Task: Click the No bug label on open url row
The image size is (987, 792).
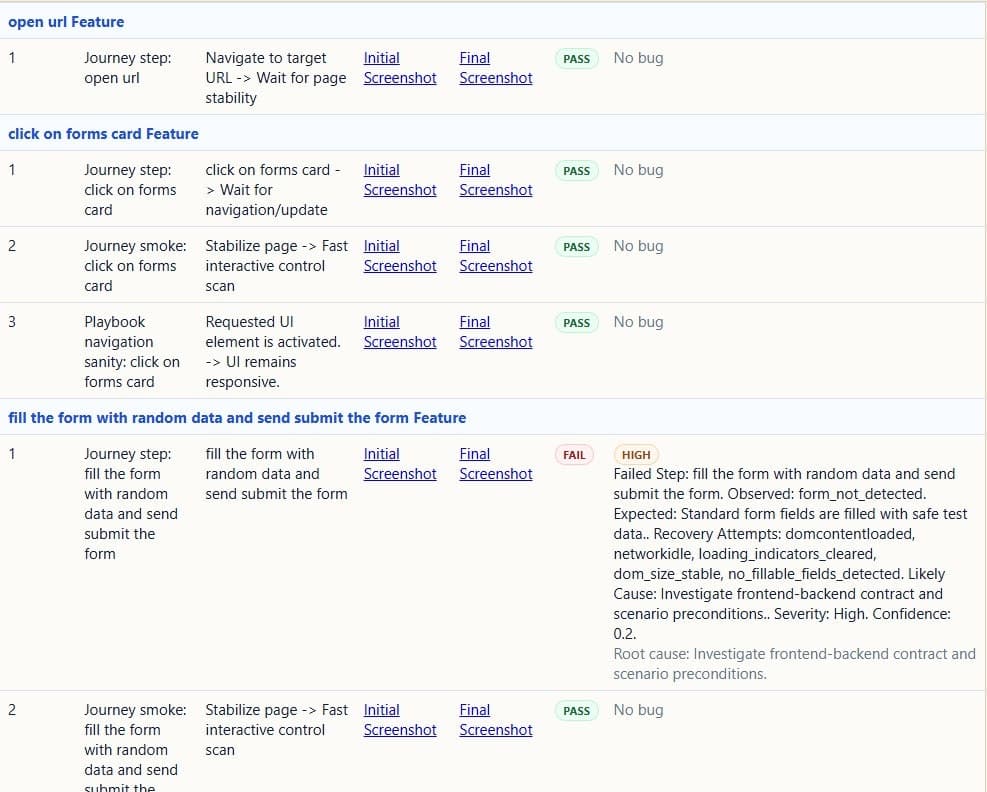Action: pyautogui.click(x=638, y=58)
